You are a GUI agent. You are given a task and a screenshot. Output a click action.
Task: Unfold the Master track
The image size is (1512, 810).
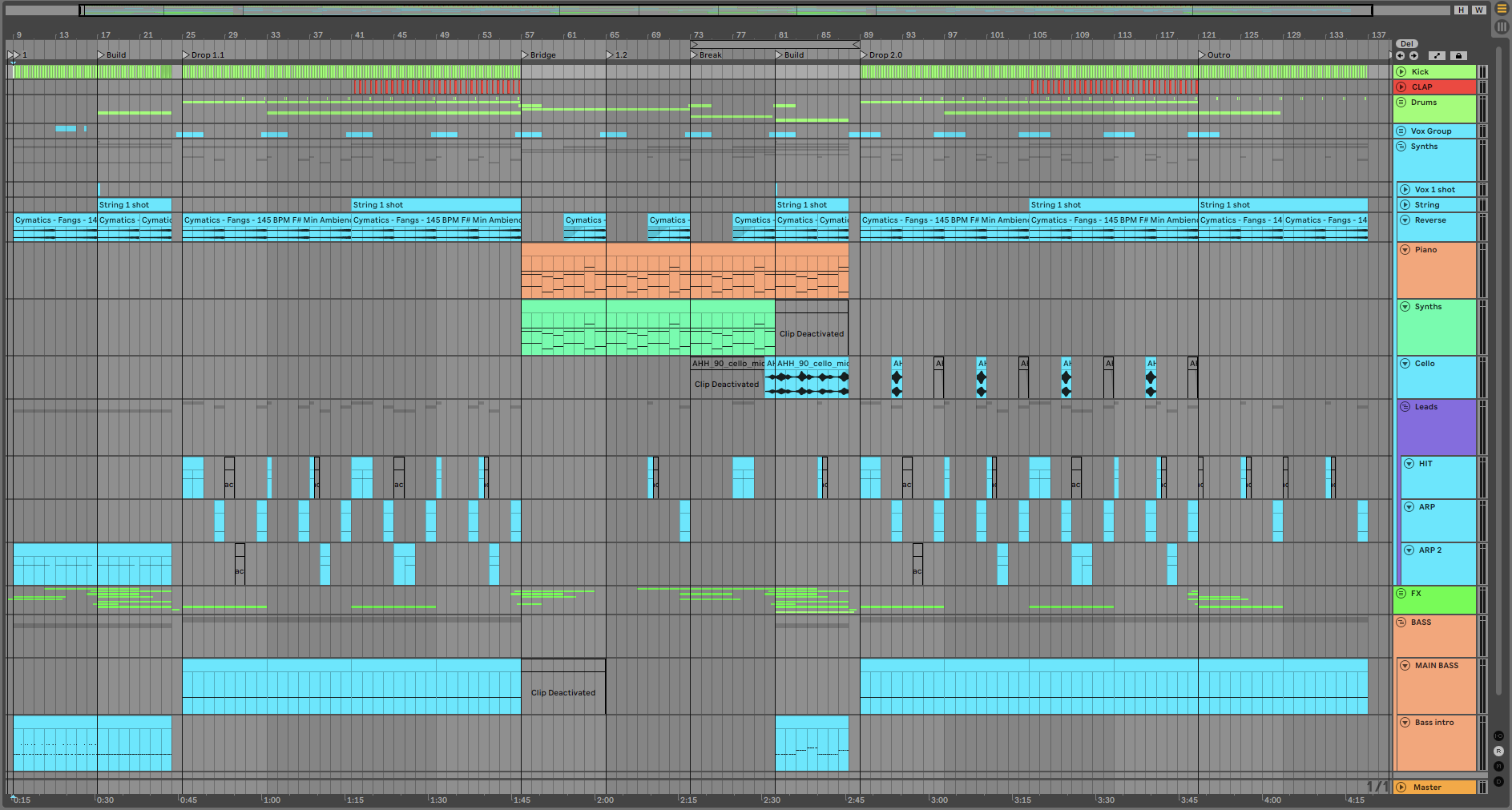tap(1401, 788)
